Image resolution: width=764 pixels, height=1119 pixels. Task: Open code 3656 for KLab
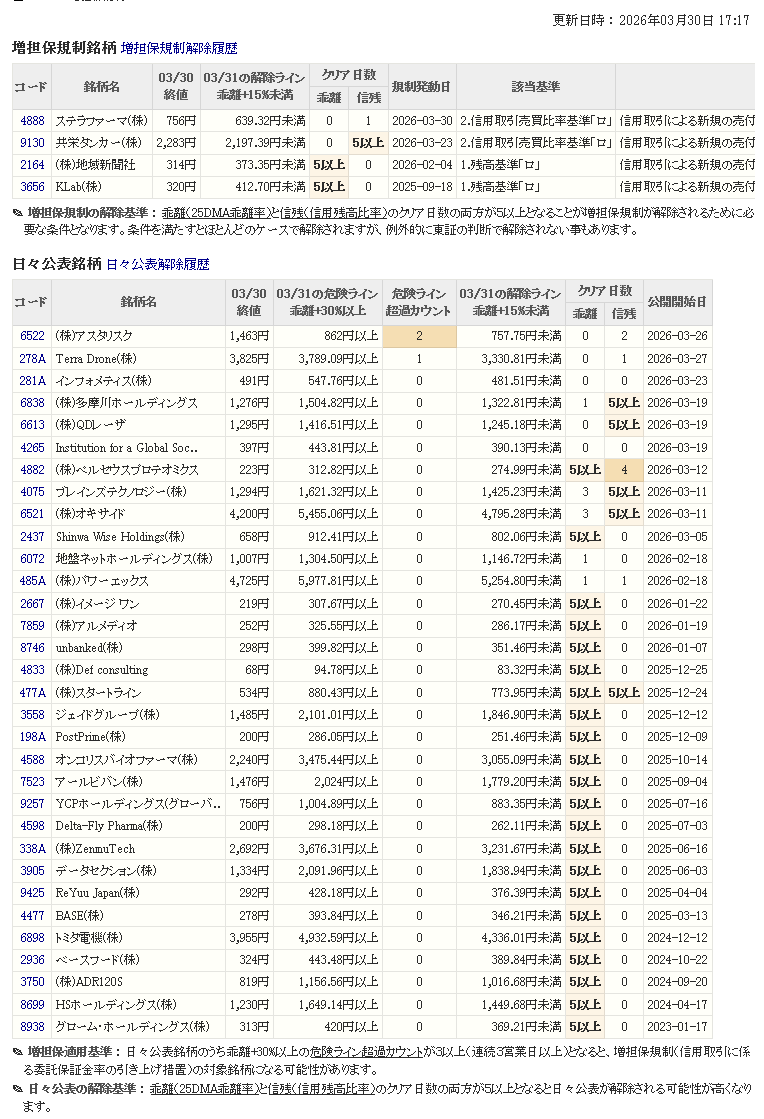[x=32, y=186]
